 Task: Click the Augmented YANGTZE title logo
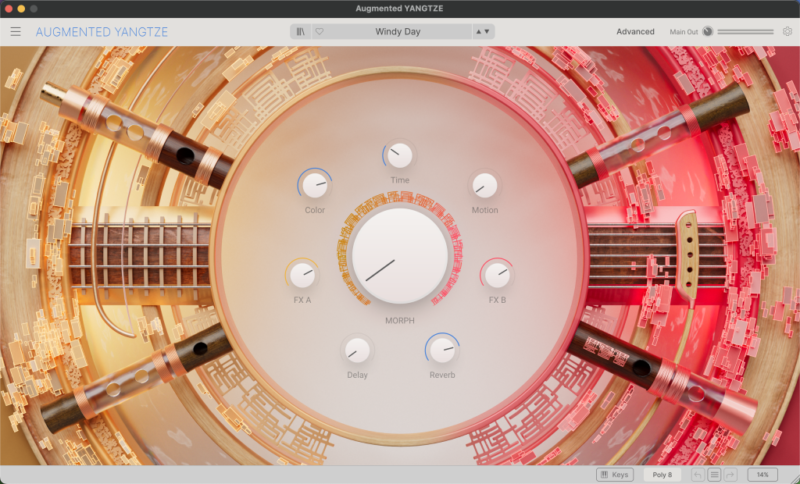(102, 32)
